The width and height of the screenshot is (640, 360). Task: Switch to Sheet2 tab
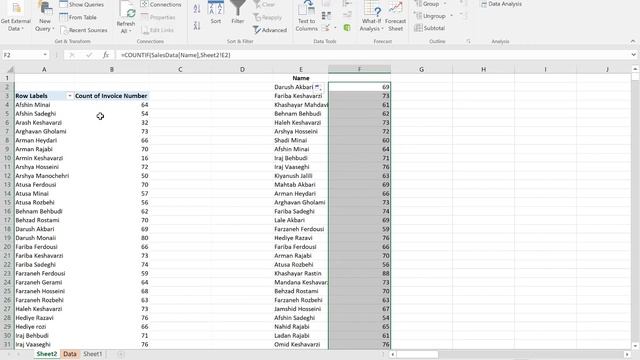pyautogui.click(x=47, y=354)
